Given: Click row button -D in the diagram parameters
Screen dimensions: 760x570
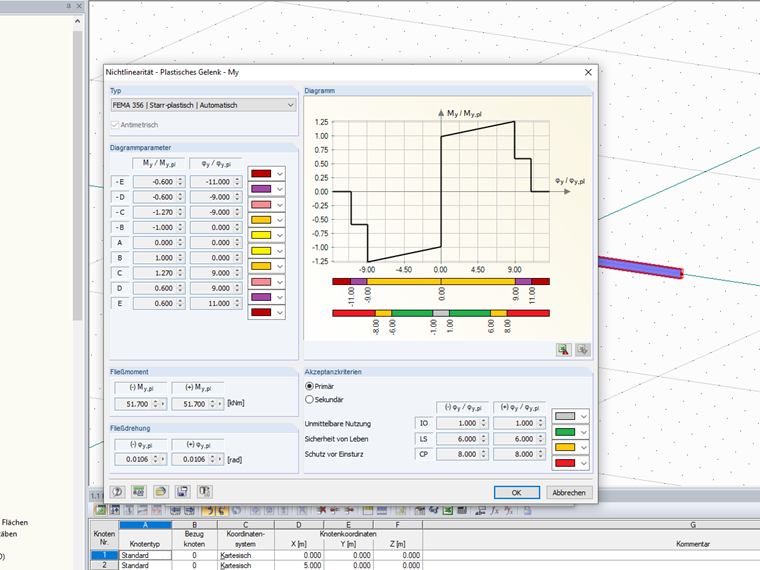Looking at the screenshot, I should point(120,197).
